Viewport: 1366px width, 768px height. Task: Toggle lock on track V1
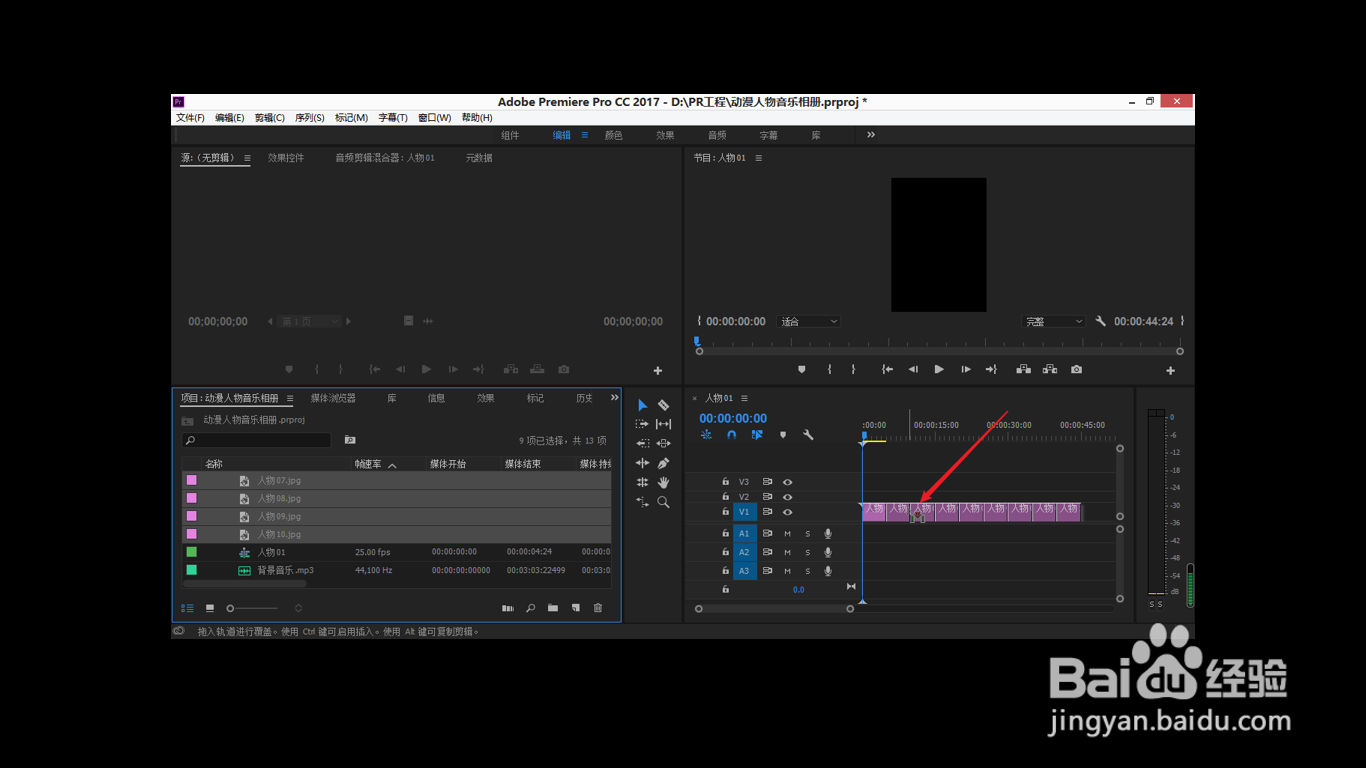click(726, 512)
